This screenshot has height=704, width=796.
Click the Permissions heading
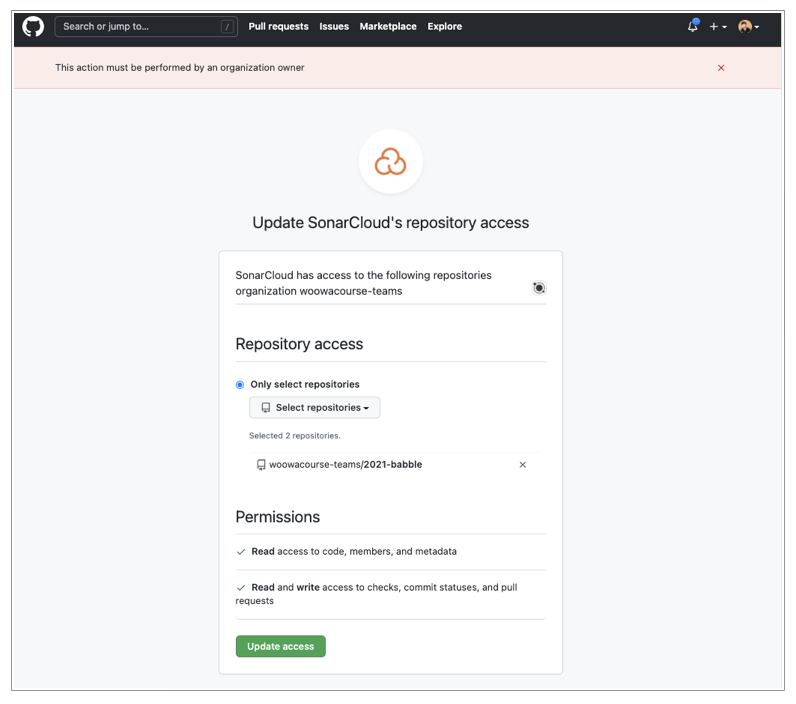coord(278,517)
